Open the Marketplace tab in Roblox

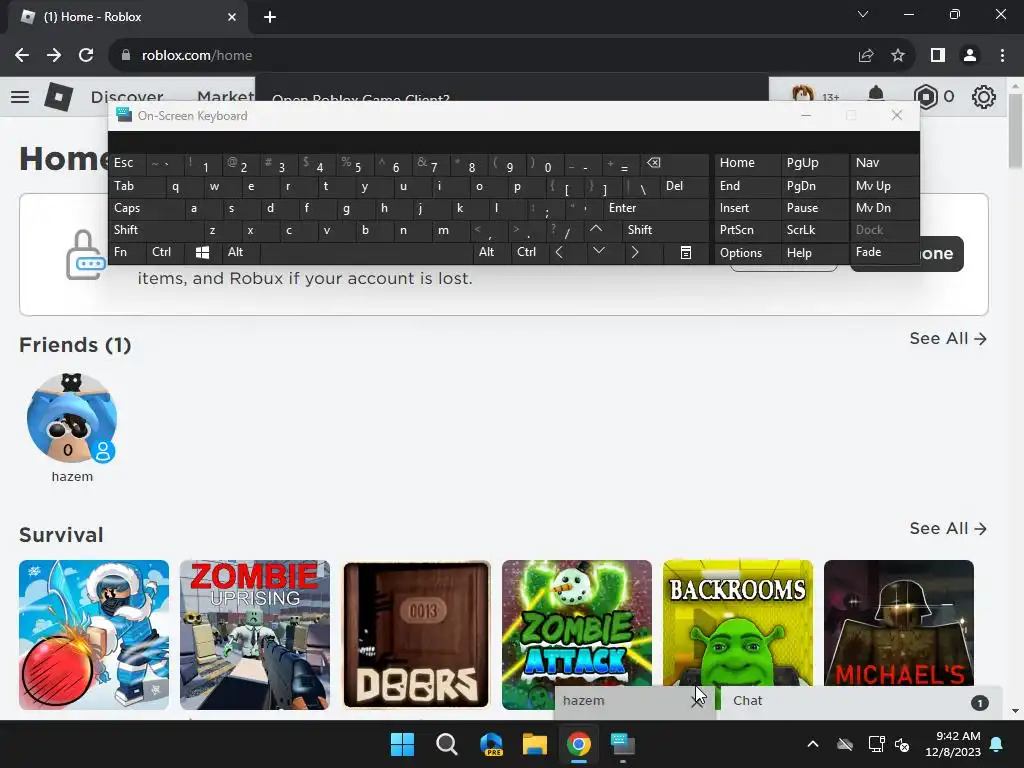(x=225, y=95)
